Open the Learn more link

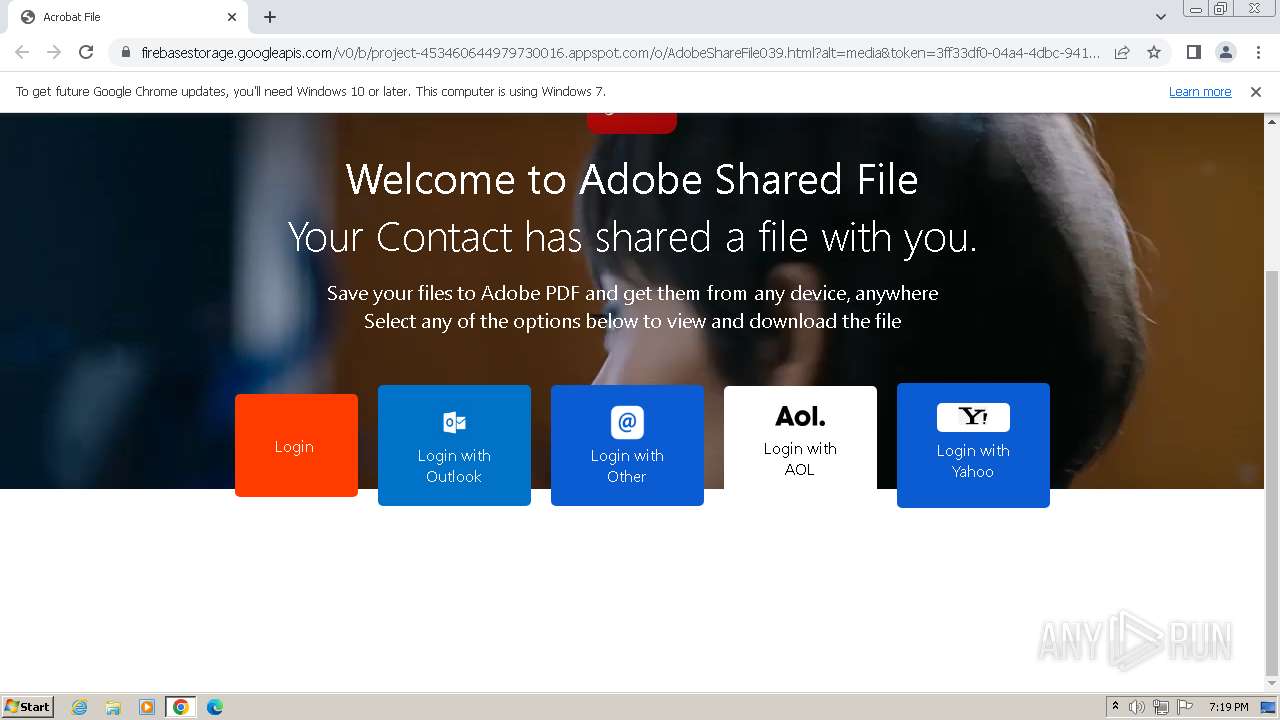click(x=1200, y=92)
